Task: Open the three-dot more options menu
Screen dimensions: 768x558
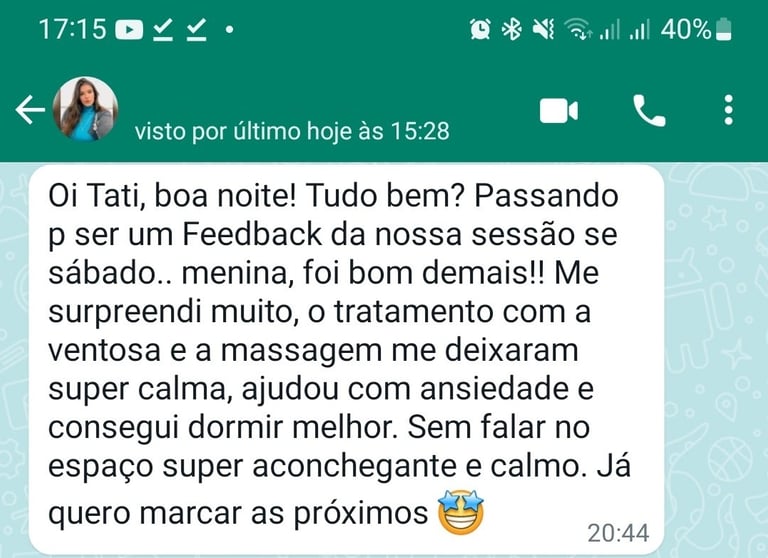Action: coord(728,110)
